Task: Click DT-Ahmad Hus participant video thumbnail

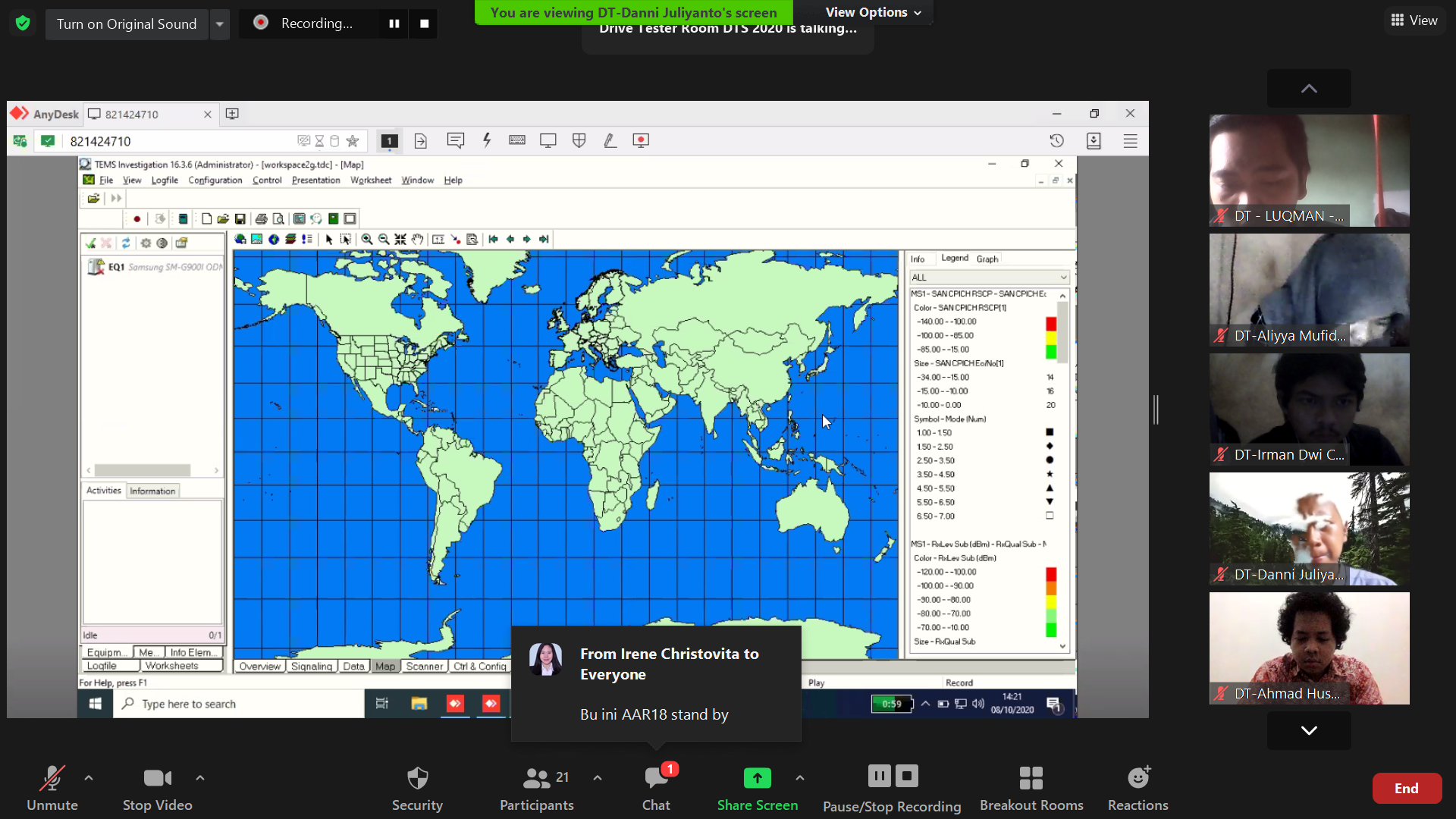Action: [x=1309, y=648]
